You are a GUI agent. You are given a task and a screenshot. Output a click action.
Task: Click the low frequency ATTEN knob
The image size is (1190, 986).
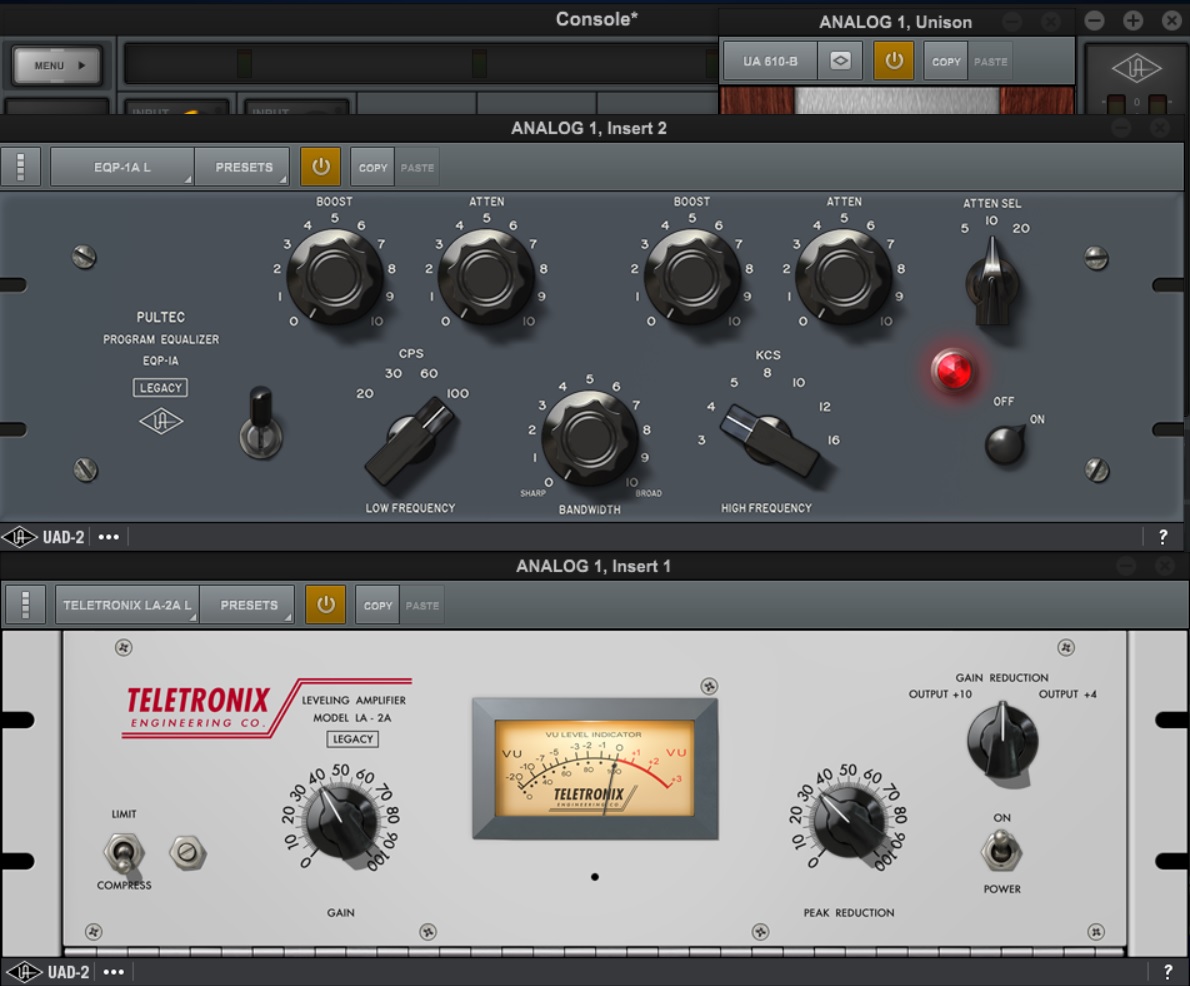(486, 276)
